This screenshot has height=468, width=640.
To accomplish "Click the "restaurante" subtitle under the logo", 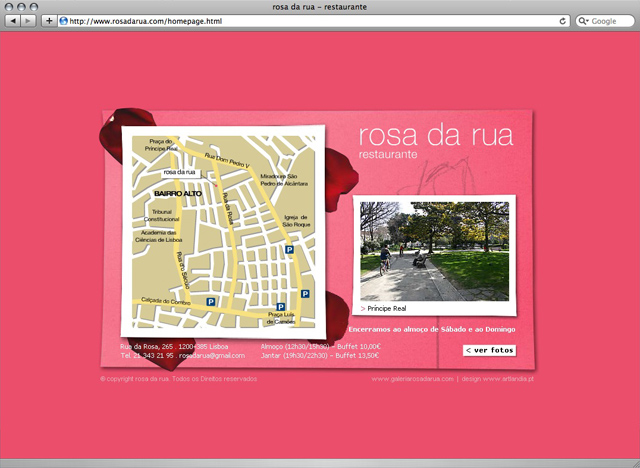I will [388, 154].
